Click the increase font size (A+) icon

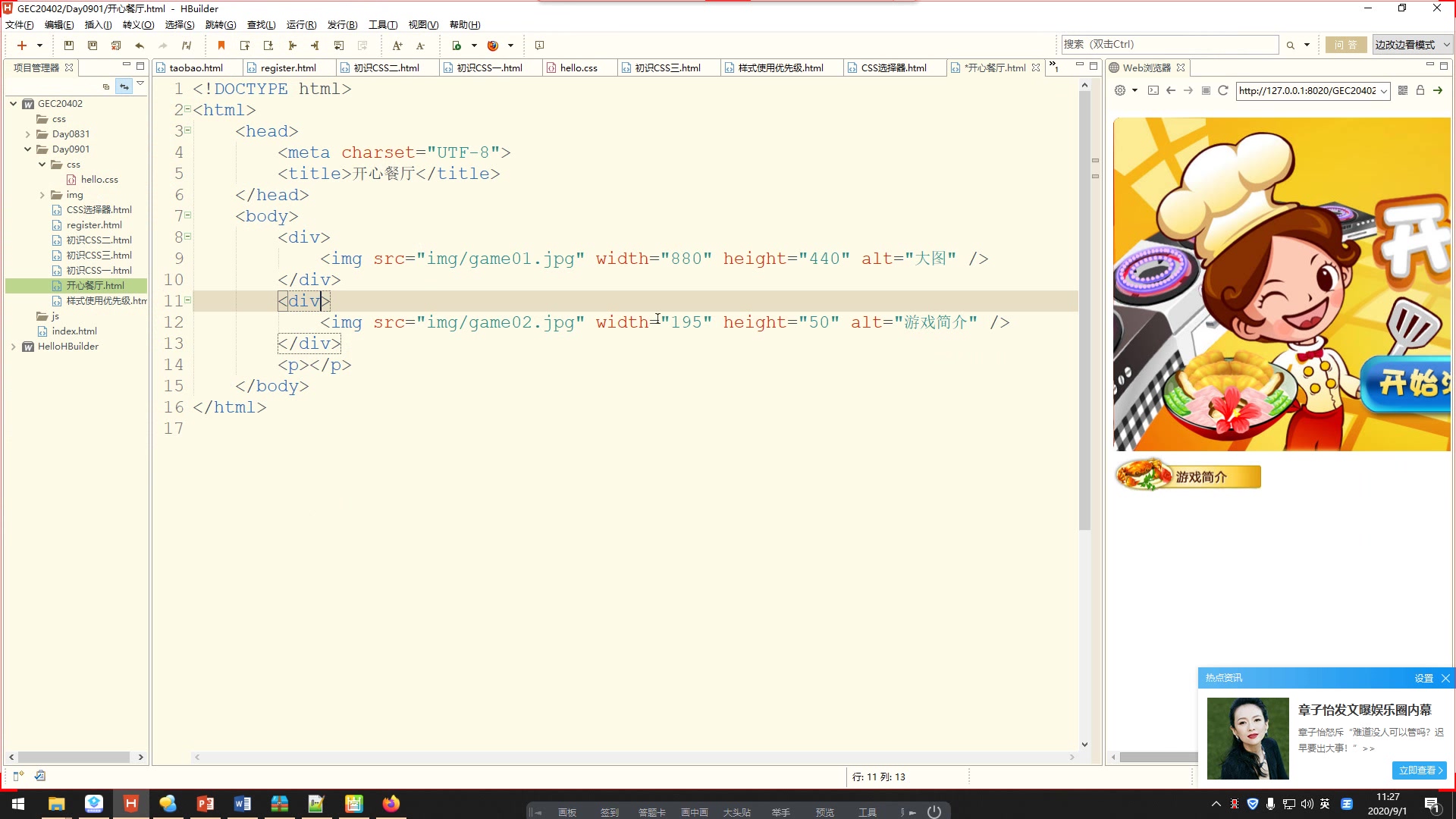pyautogui.click(x=397, y=45)
